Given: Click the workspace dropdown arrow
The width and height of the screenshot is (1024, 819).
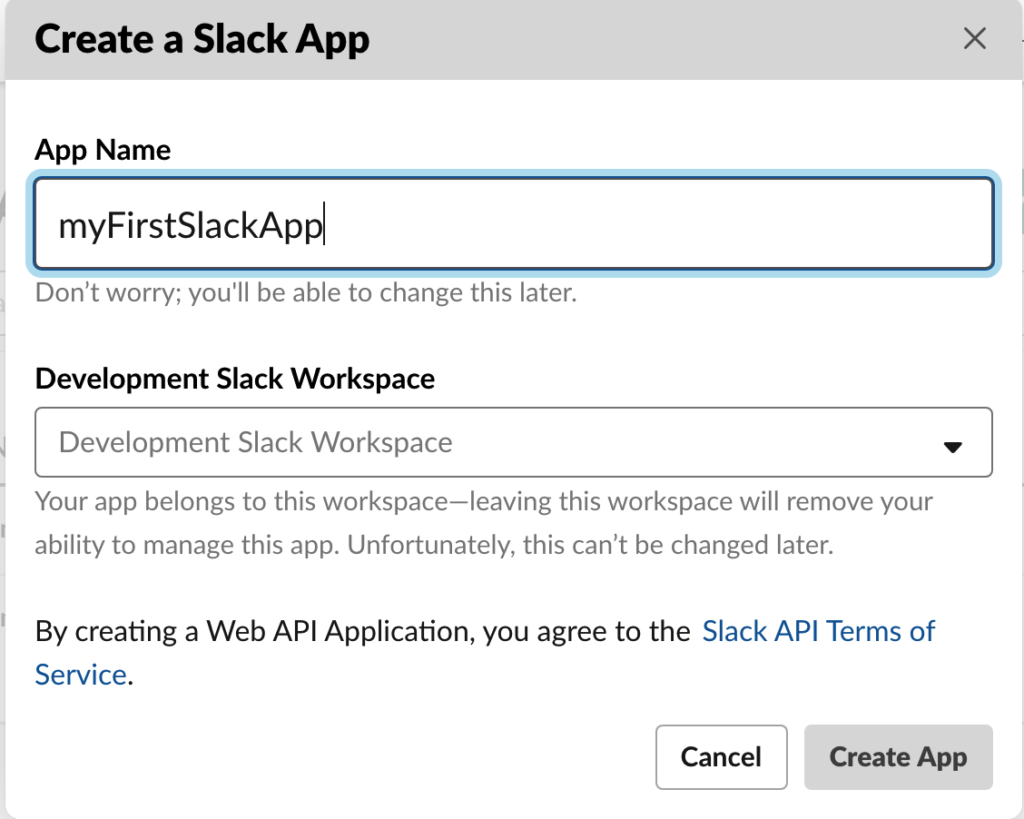Looking at the screenshot, I should pos(952,446).
